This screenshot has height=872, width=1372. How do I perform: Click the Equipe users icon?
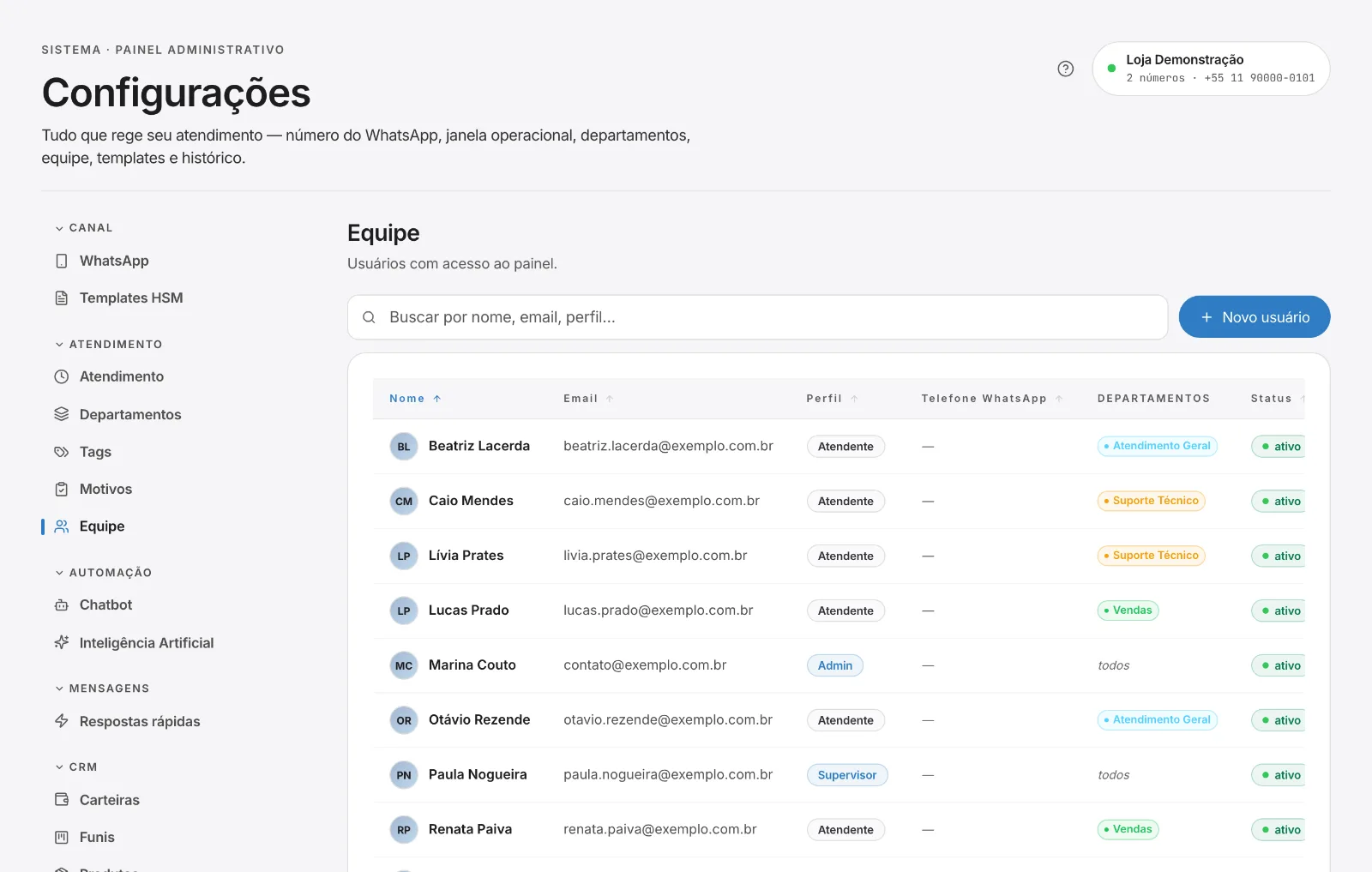(x=62, y=526)
